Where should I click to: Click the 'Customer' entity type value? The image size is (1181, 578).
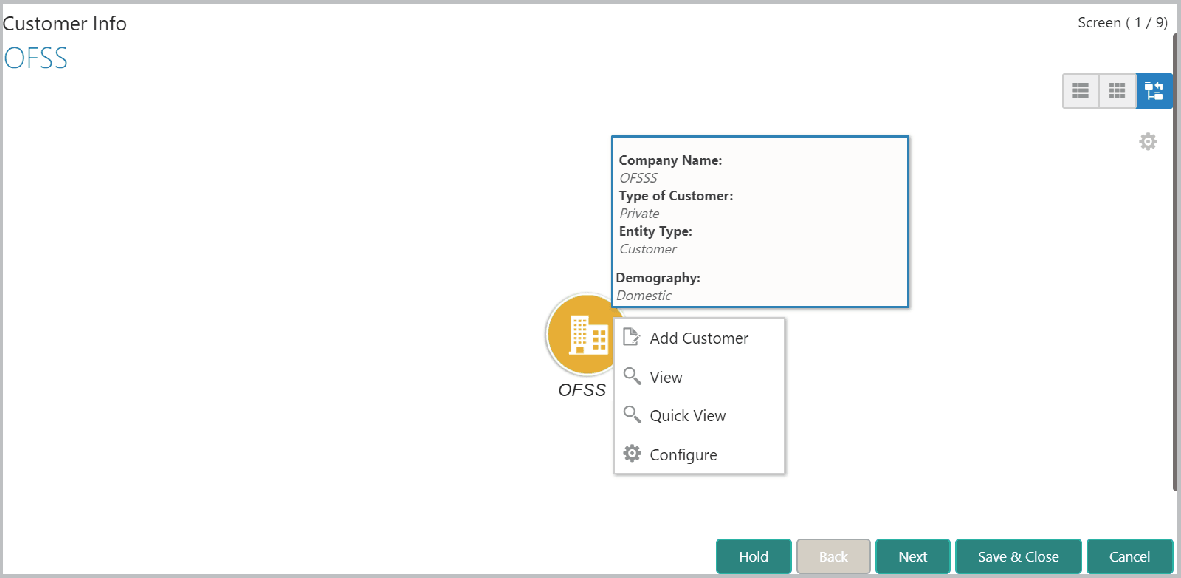click(x=648, y=249)
